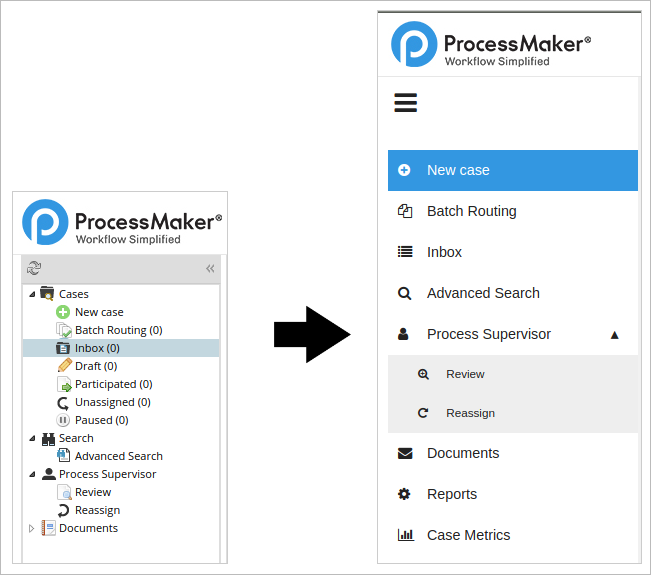Screen dimensions: 651x575
Task: Select the blue New case menu item
Action: (x=512, y=170)
